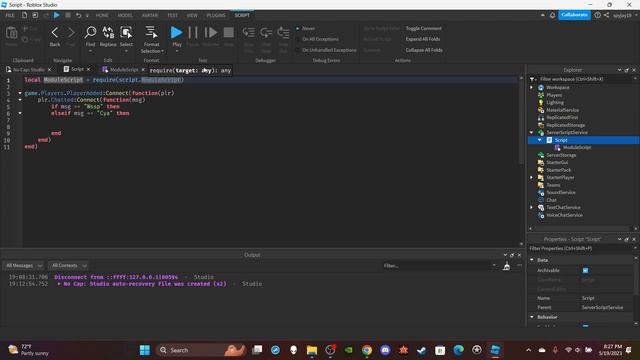Open the PLUGINS ribbon tab
Screen dimensions: 640x360
(216, 16)
